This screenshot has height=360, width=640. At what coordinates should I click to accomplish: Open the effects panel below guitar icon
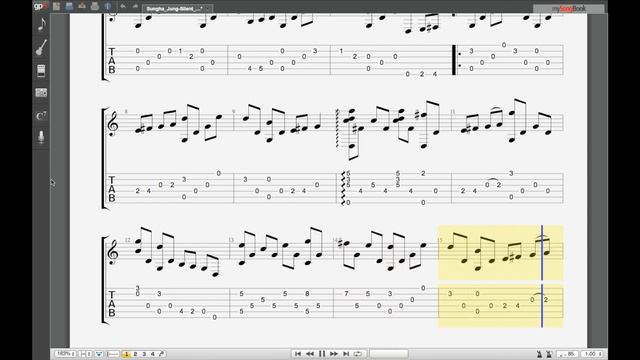(x=41, y=70)
